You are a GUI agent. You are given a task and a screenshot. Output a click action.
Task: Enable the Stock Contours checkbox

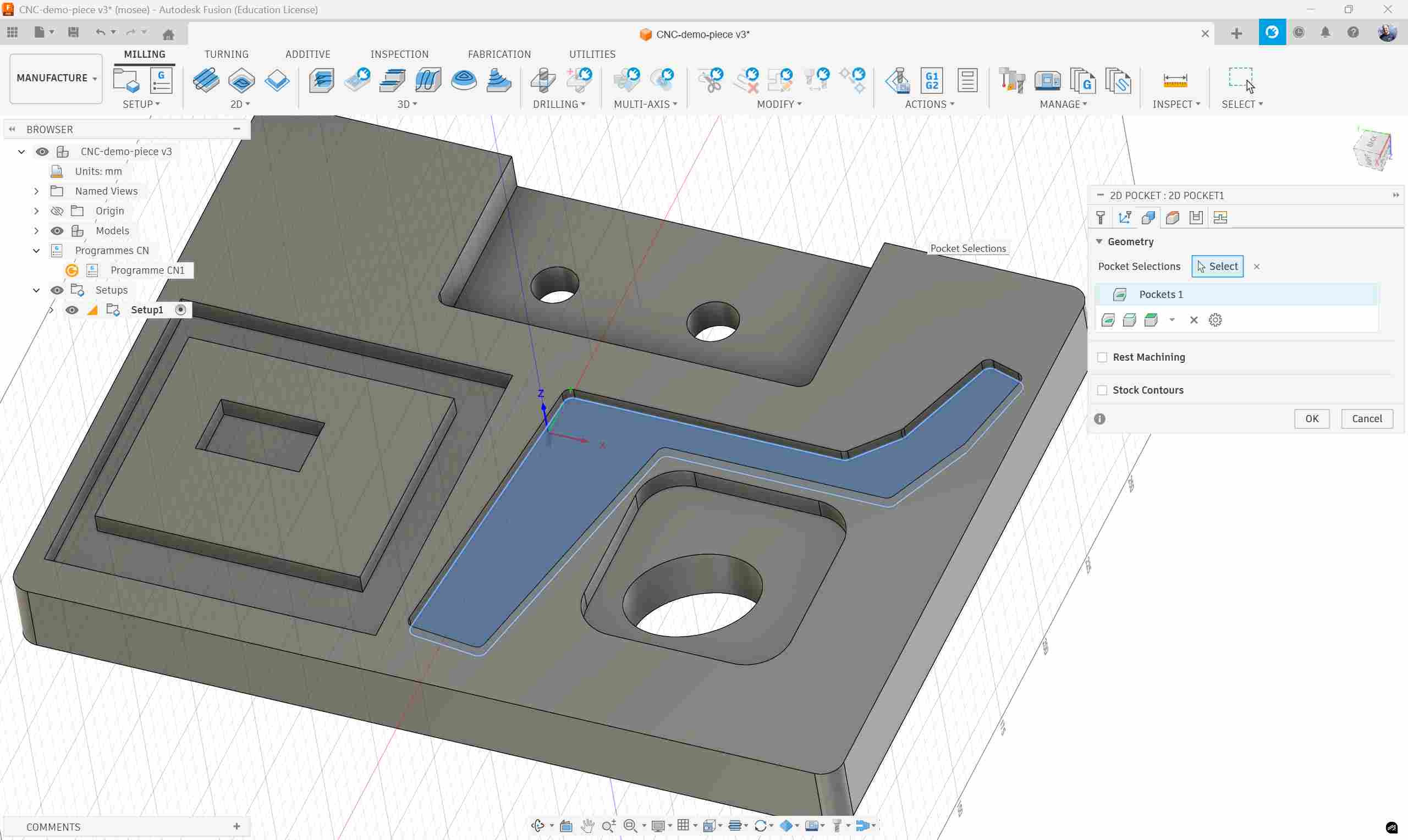[x=1102, y=390]
